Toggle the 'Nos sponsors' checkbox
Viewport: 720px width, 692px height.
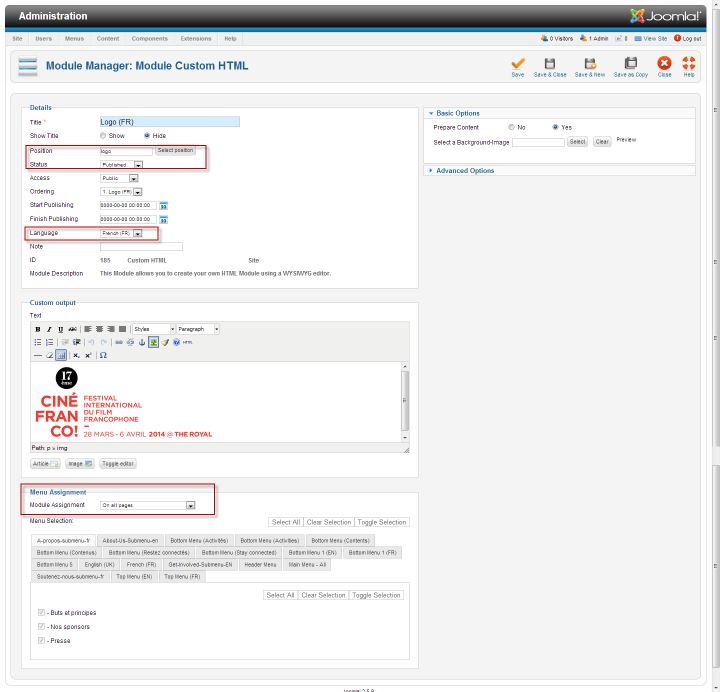point(41,626)
